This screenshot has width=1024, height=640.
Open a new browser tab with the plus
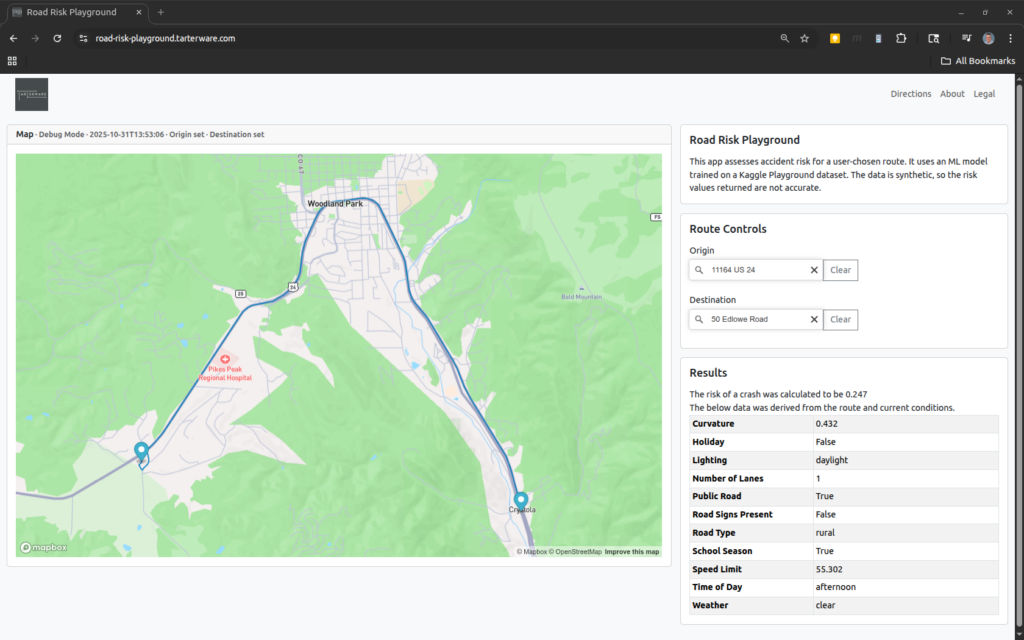[161, 13]
